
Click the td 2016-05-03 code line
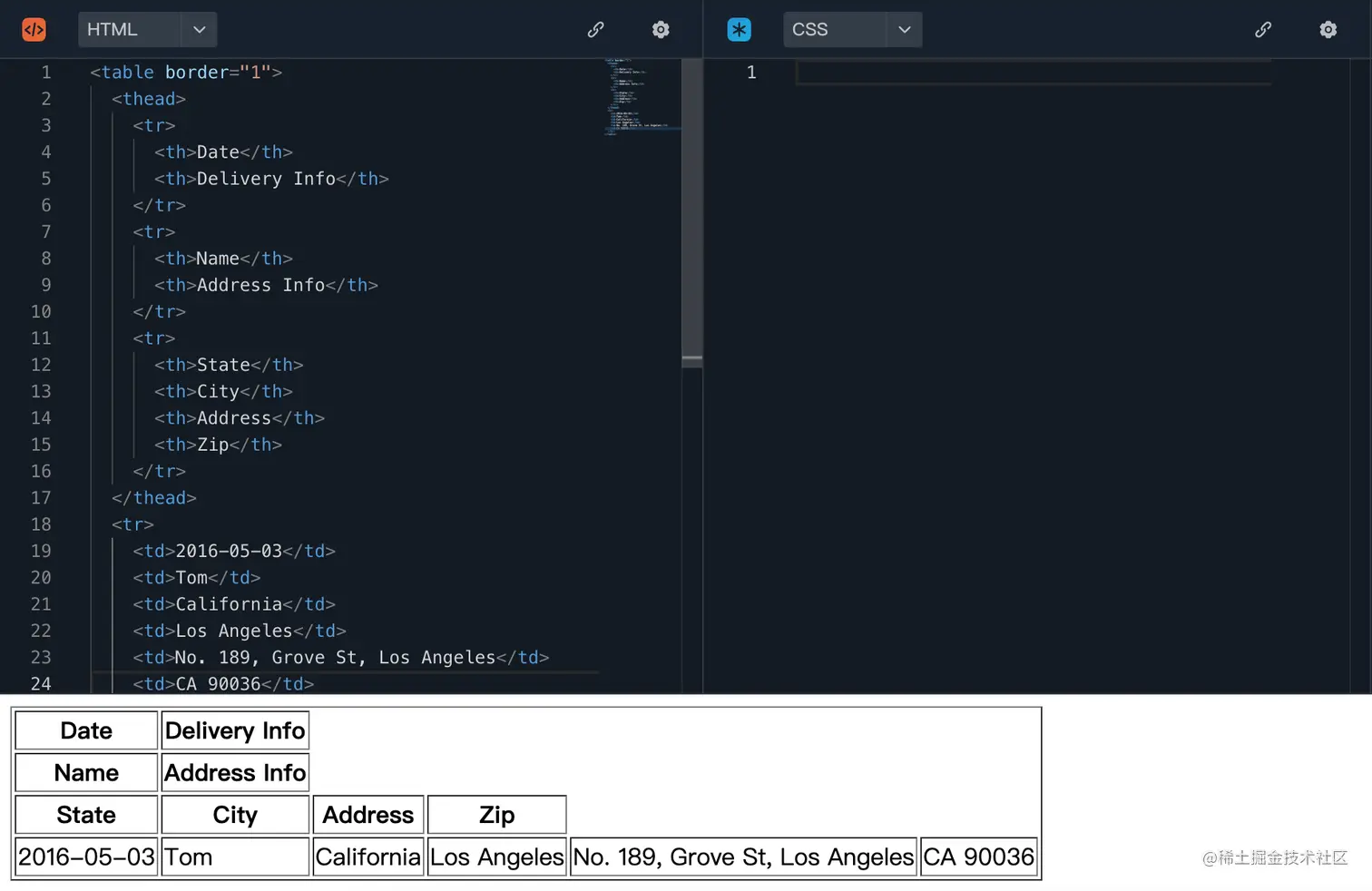point(234,551)
